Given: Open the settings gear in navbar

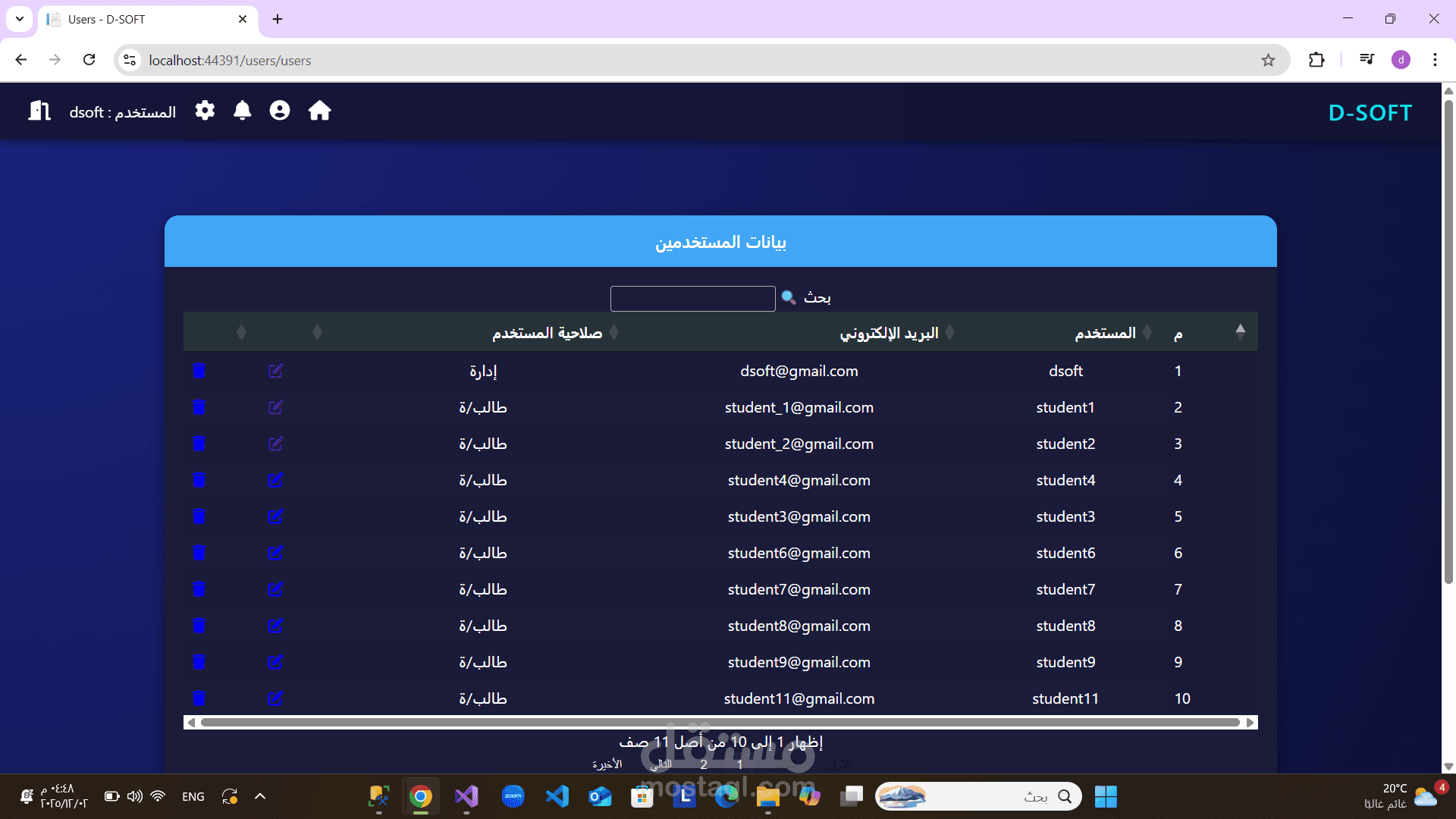Looking at the screenshot, I should 205,111.
